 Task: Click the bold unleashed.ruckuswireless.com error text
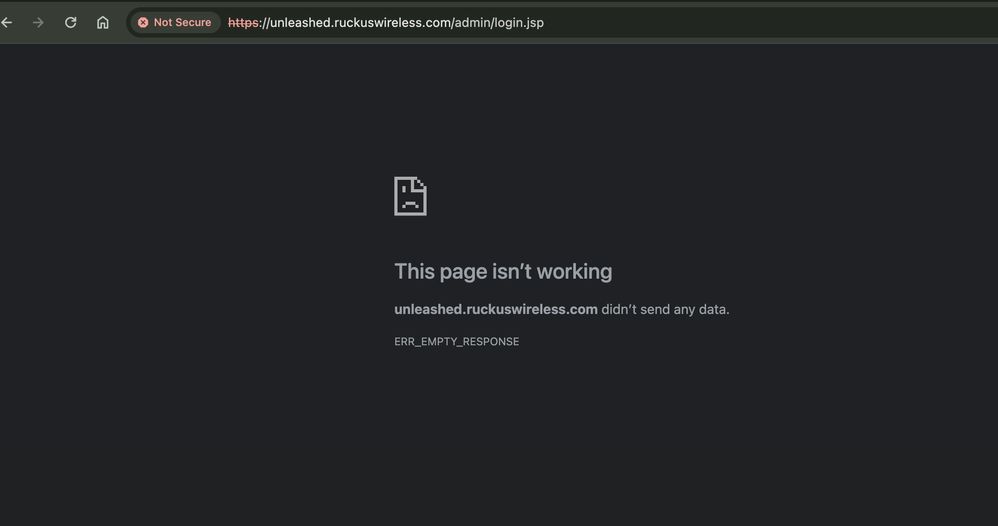tap(496, 309)
